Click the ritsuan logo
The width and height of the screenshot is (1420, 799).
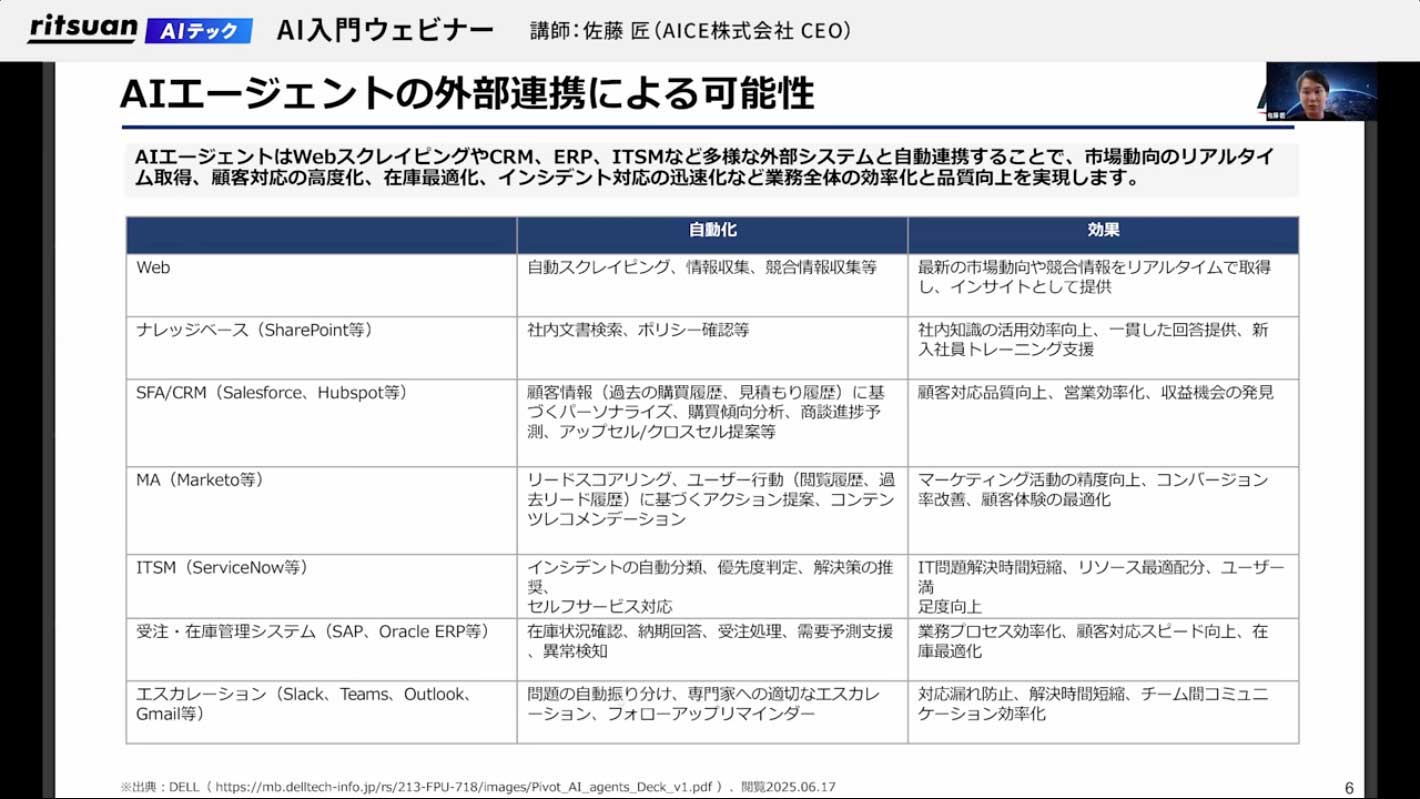(x=82, y=29)
